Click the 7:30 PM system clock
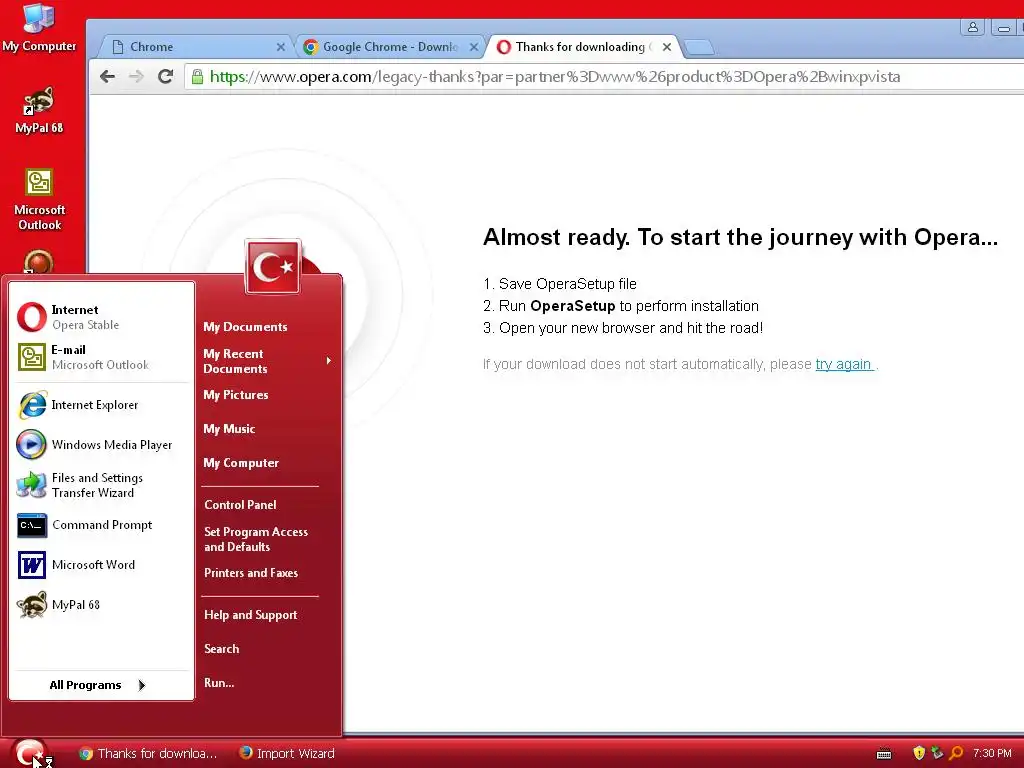Image resolution: width=1024 pixels, height=768 pixels. click(992, 754)
